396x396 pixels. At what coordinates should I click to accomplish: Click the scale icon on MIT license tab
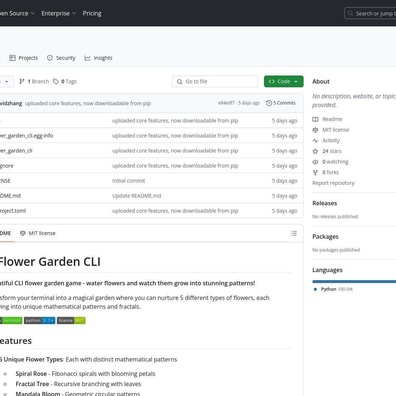(x=23, y=233)
